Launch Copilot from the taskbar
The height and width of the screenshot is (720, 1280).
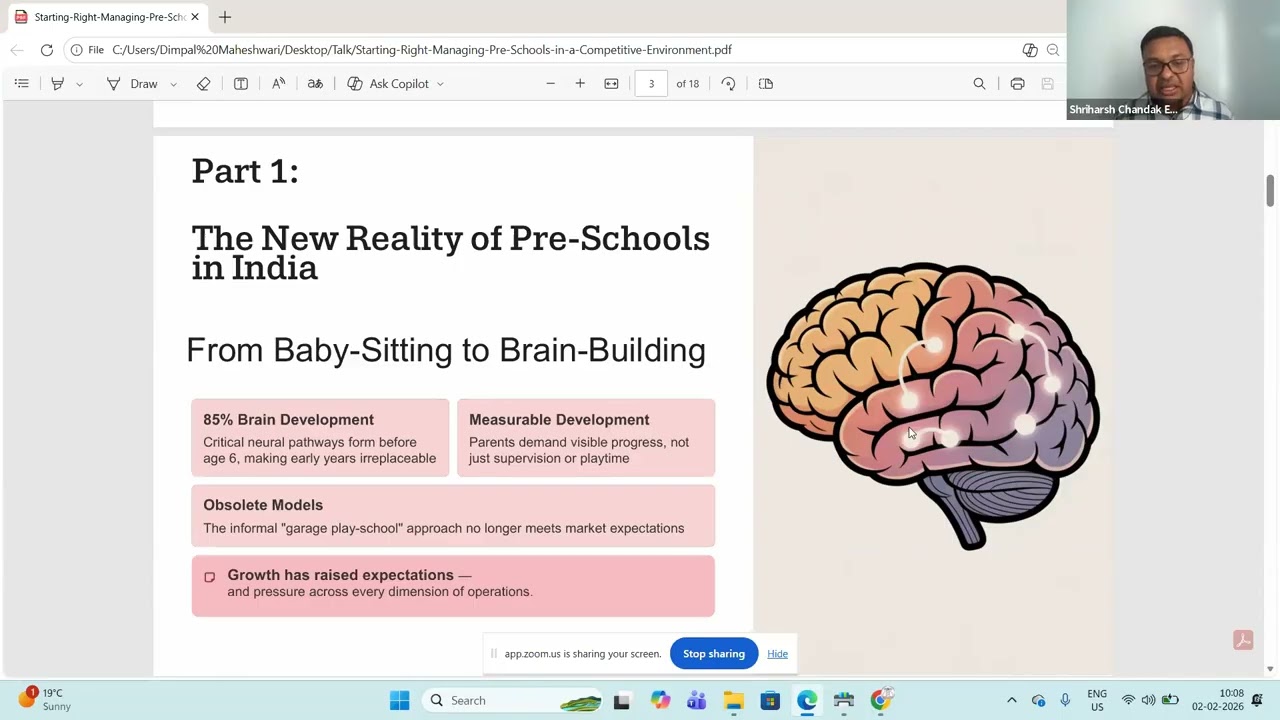point(659,701)
